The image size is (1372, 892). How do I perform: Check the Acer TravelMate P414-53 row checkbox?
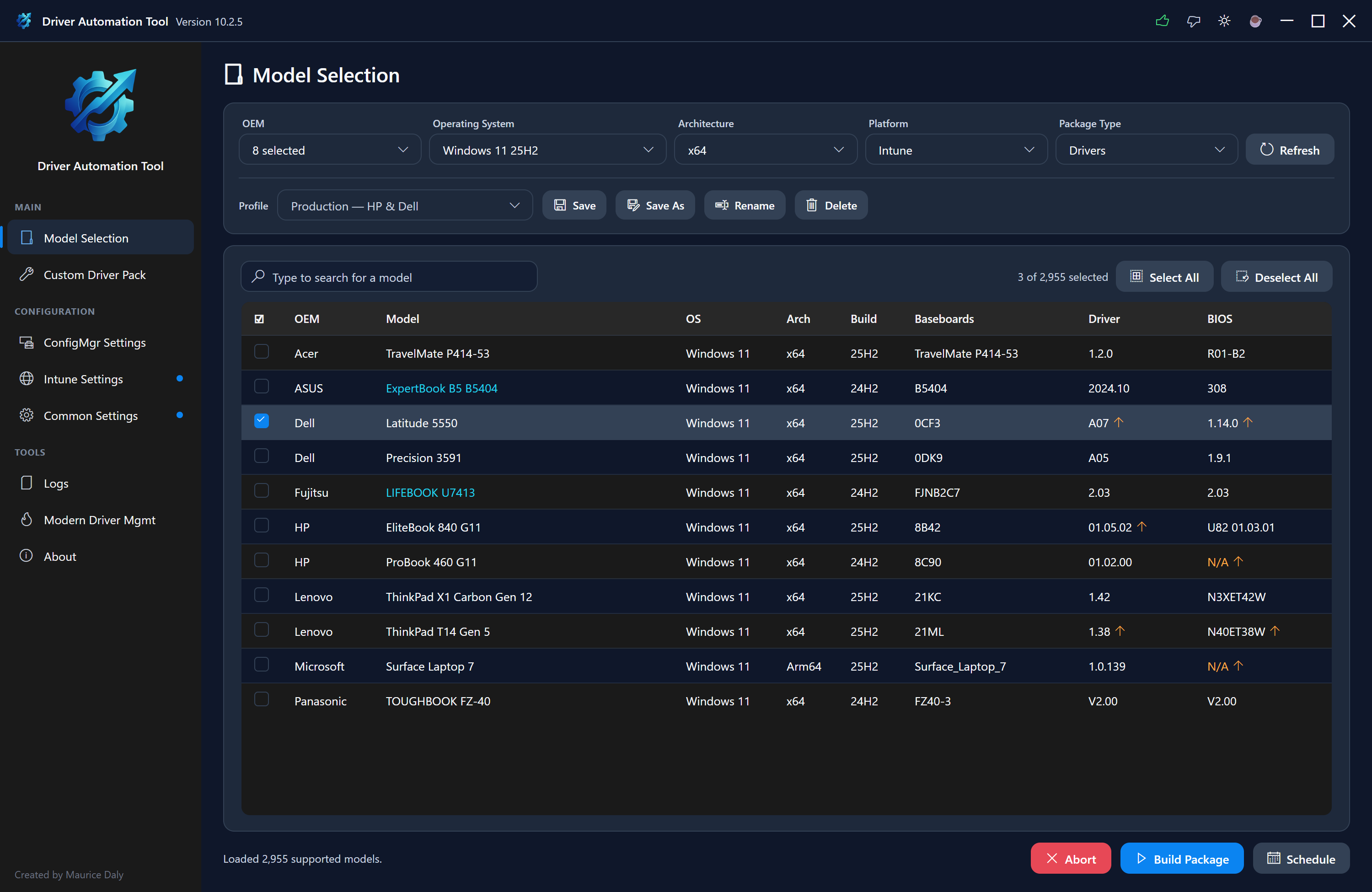point(262,352)
